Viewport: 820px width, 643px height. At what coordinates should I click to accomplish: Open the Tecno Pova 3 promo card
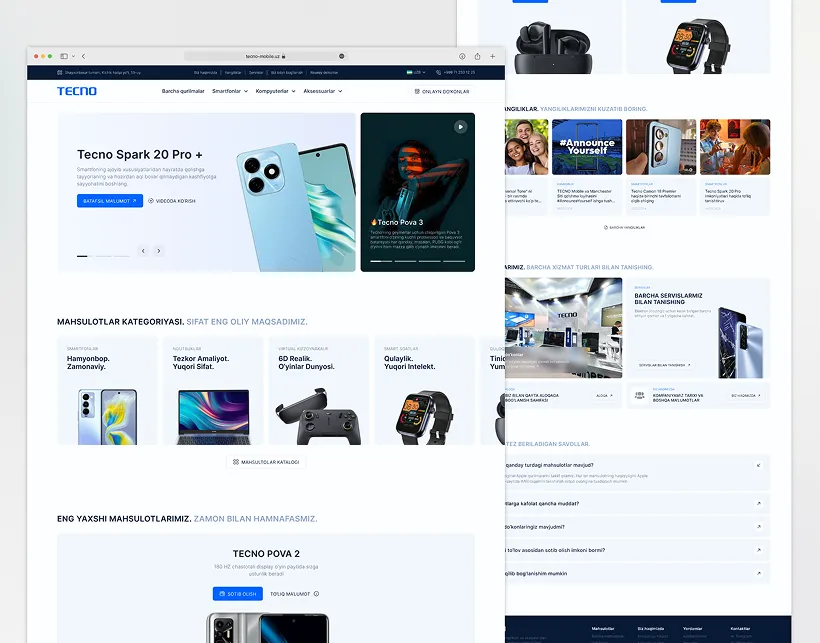(x=417, y=192)
